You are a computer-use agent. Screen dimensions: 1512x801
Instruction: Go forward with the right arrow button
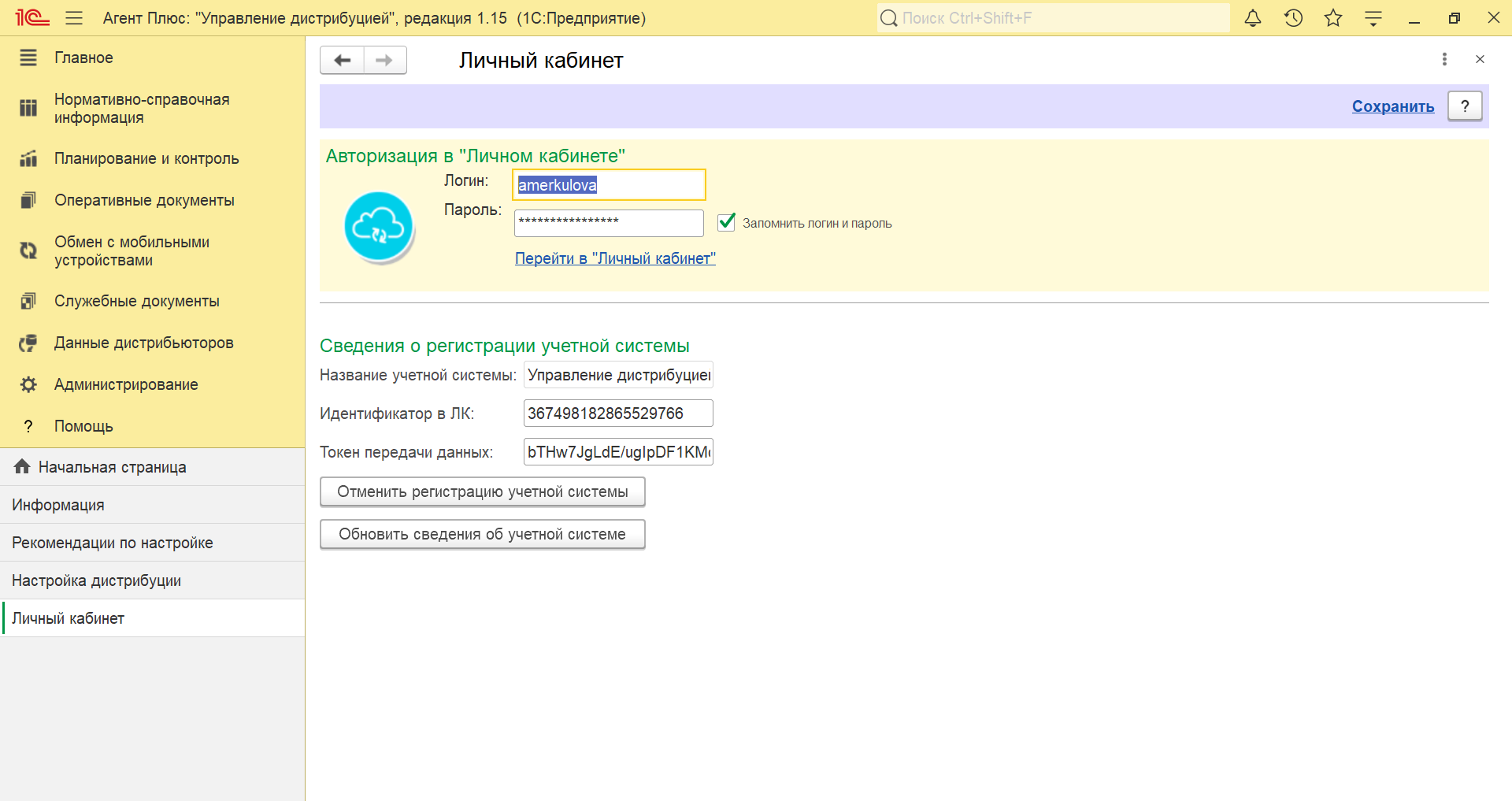coord(385,60)
